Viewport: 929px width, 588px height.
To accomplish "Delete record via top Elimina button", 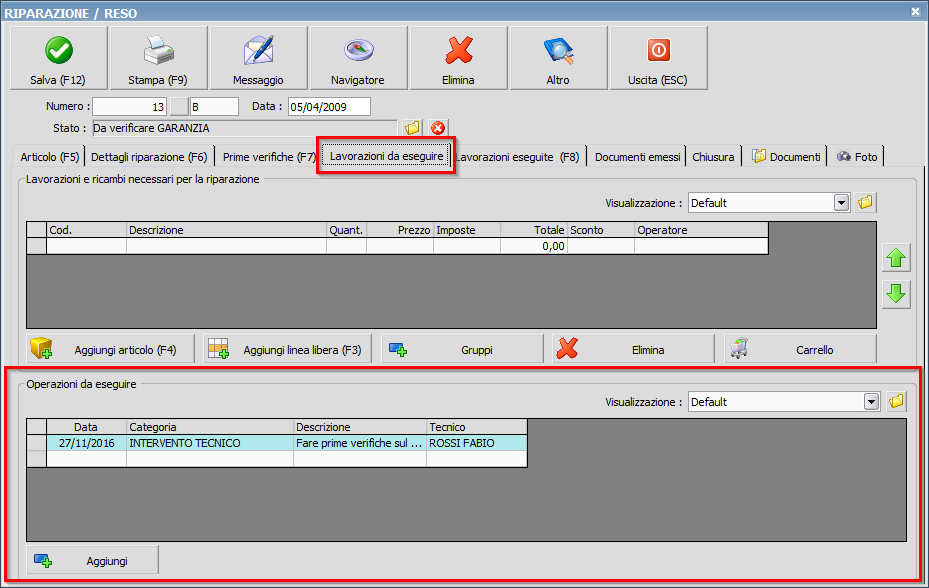I will pos(459,58).
